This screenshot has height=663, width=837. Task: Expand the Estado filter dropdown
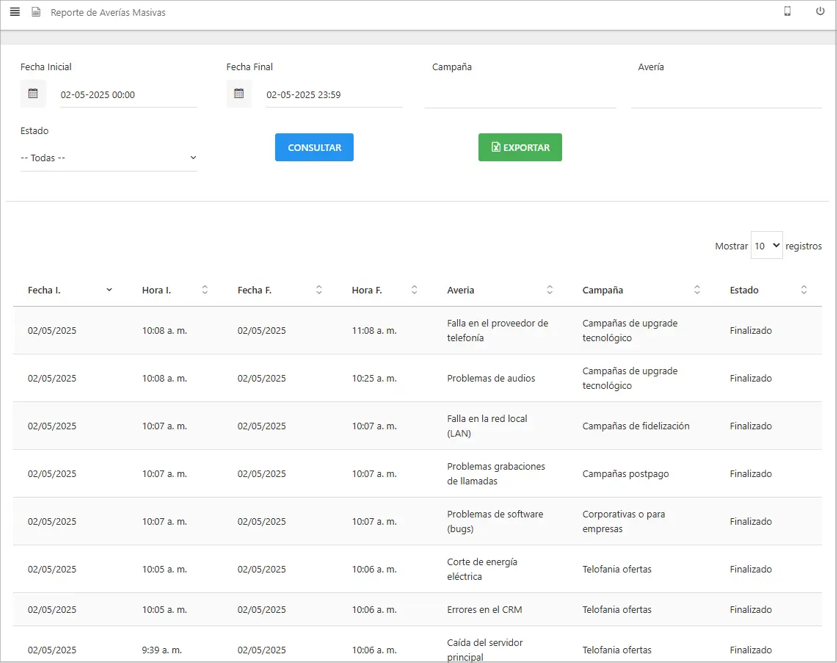[x=108, y=158]
